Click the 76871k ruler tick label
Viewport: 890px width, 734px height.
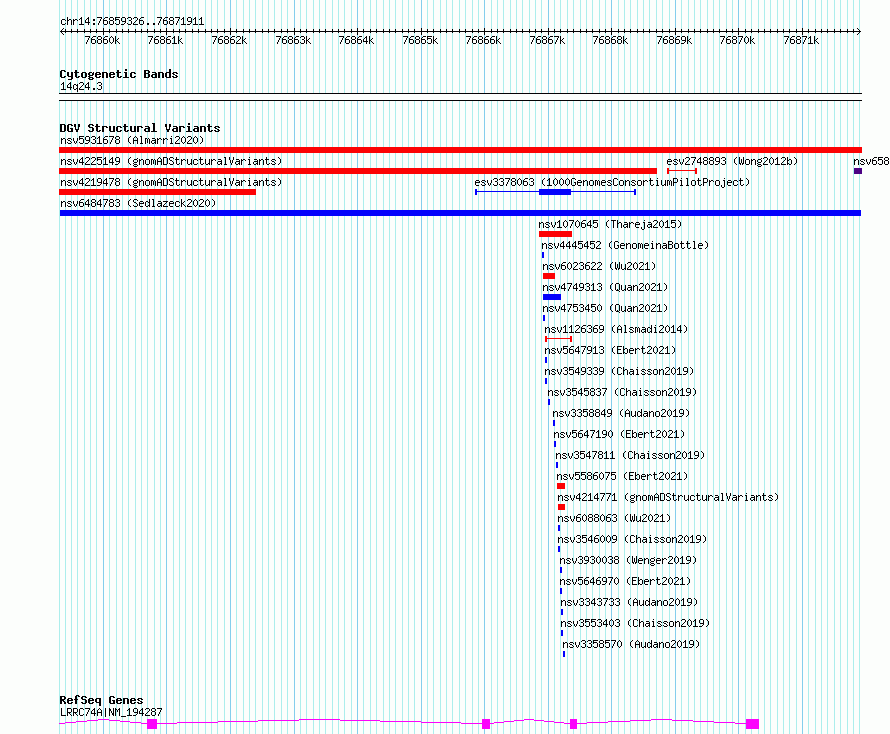pyautogui.click(x=801, y=40)
